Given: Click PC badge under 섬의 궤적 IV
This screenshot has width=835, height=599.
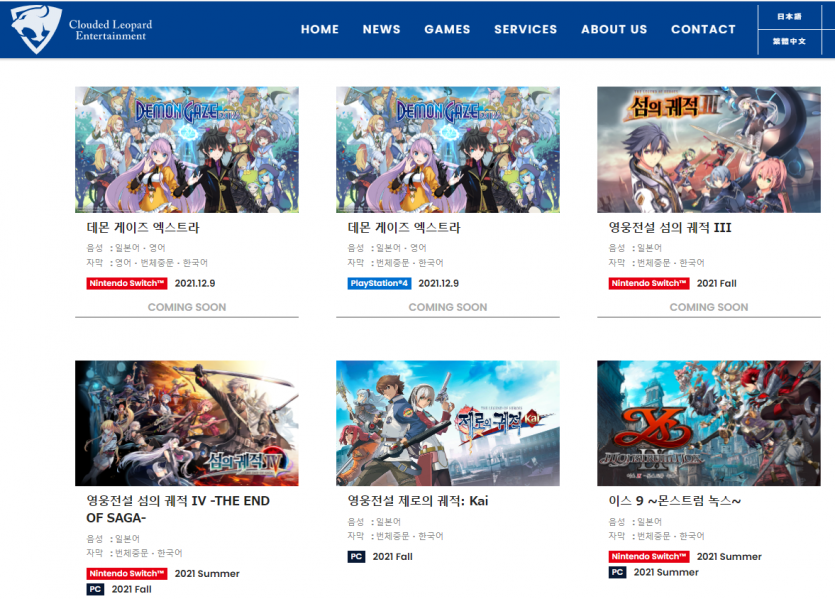Looking at the screenshot, I should [95, 589].
